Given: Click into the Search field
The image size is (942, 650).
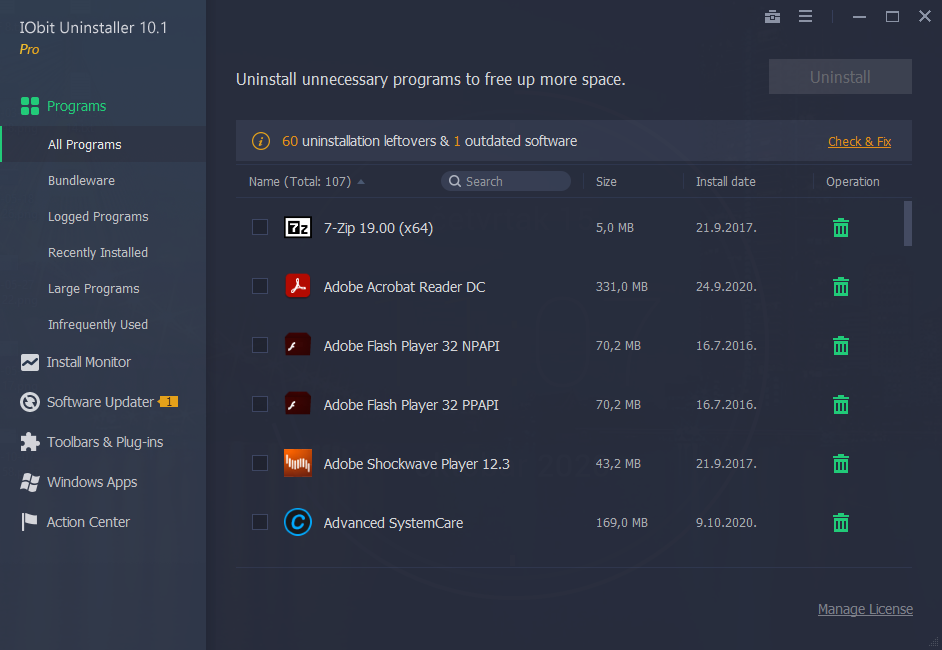Looking at the screenshot, I should (x=506, y=181).
